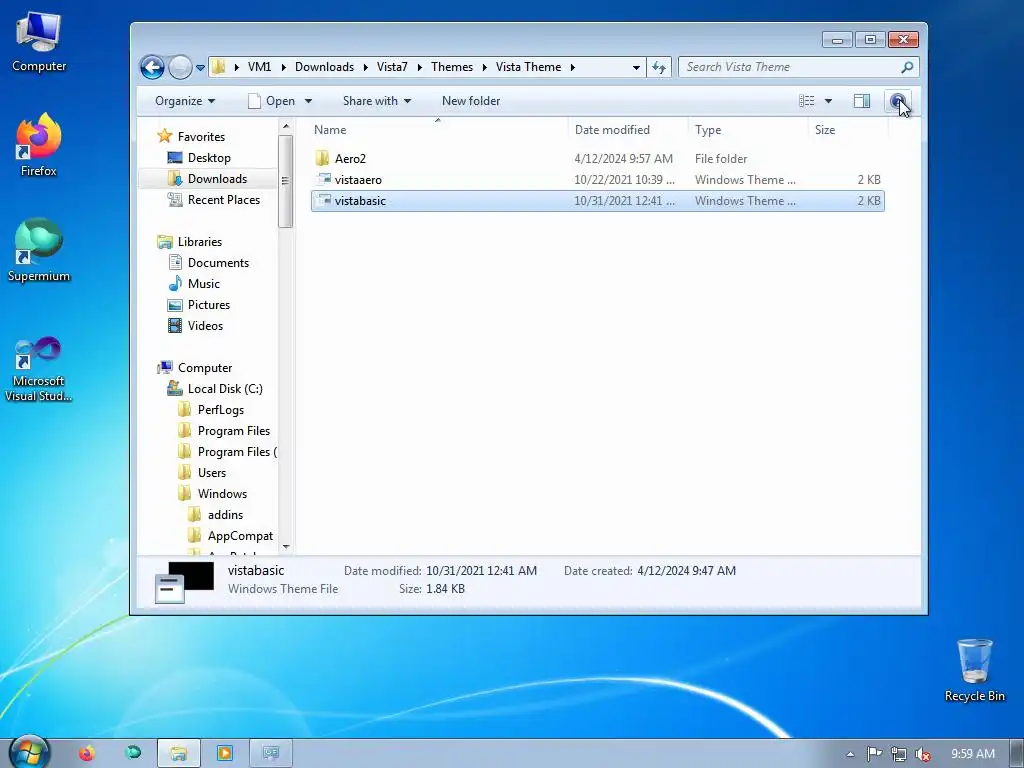This screenshot has height=768, width=1024.
Task: Select the Aero2 folder
Action: pos(598,159)
